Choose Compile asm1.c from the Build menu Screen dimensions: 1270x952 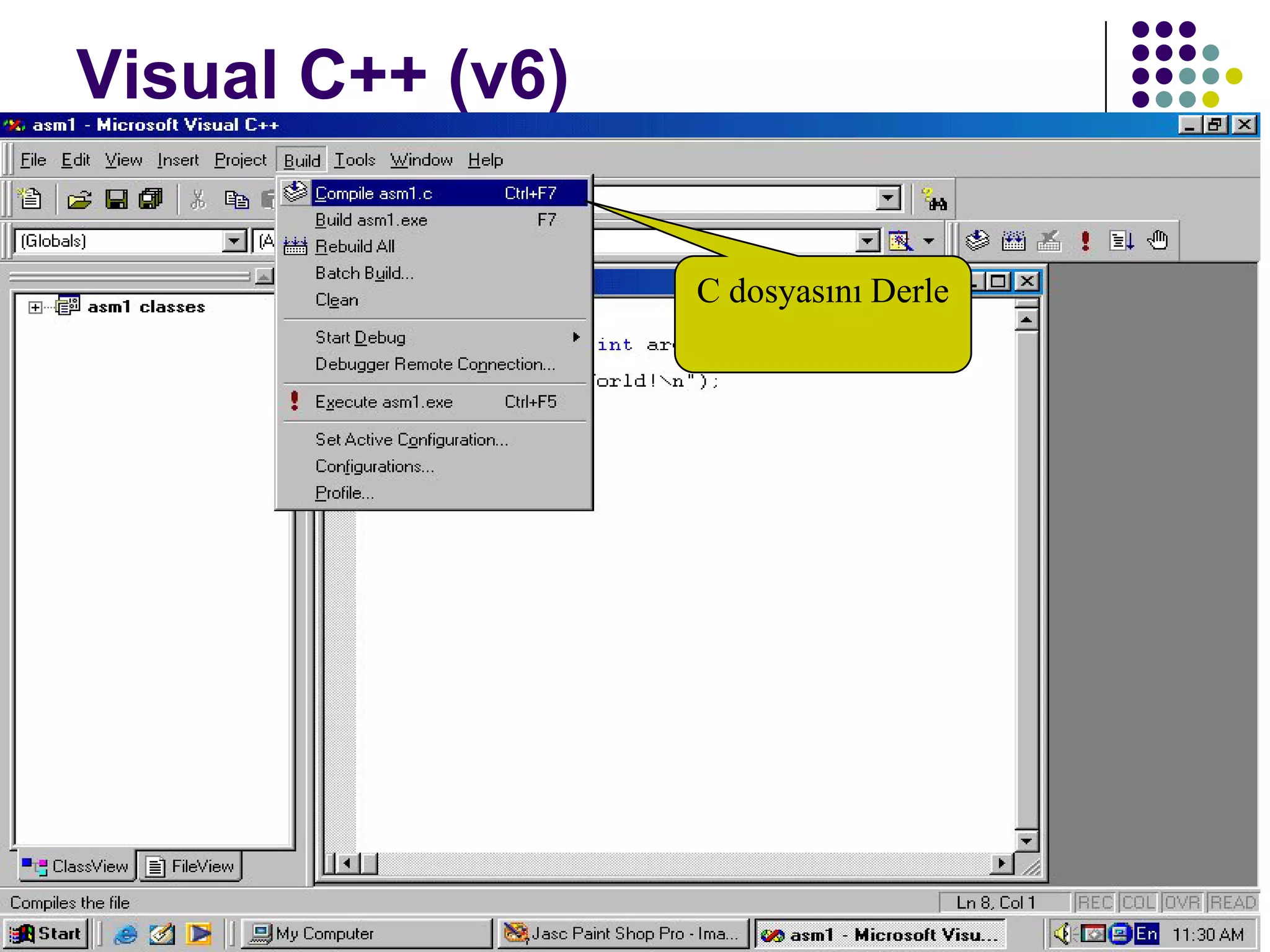[x=434, y=193]
